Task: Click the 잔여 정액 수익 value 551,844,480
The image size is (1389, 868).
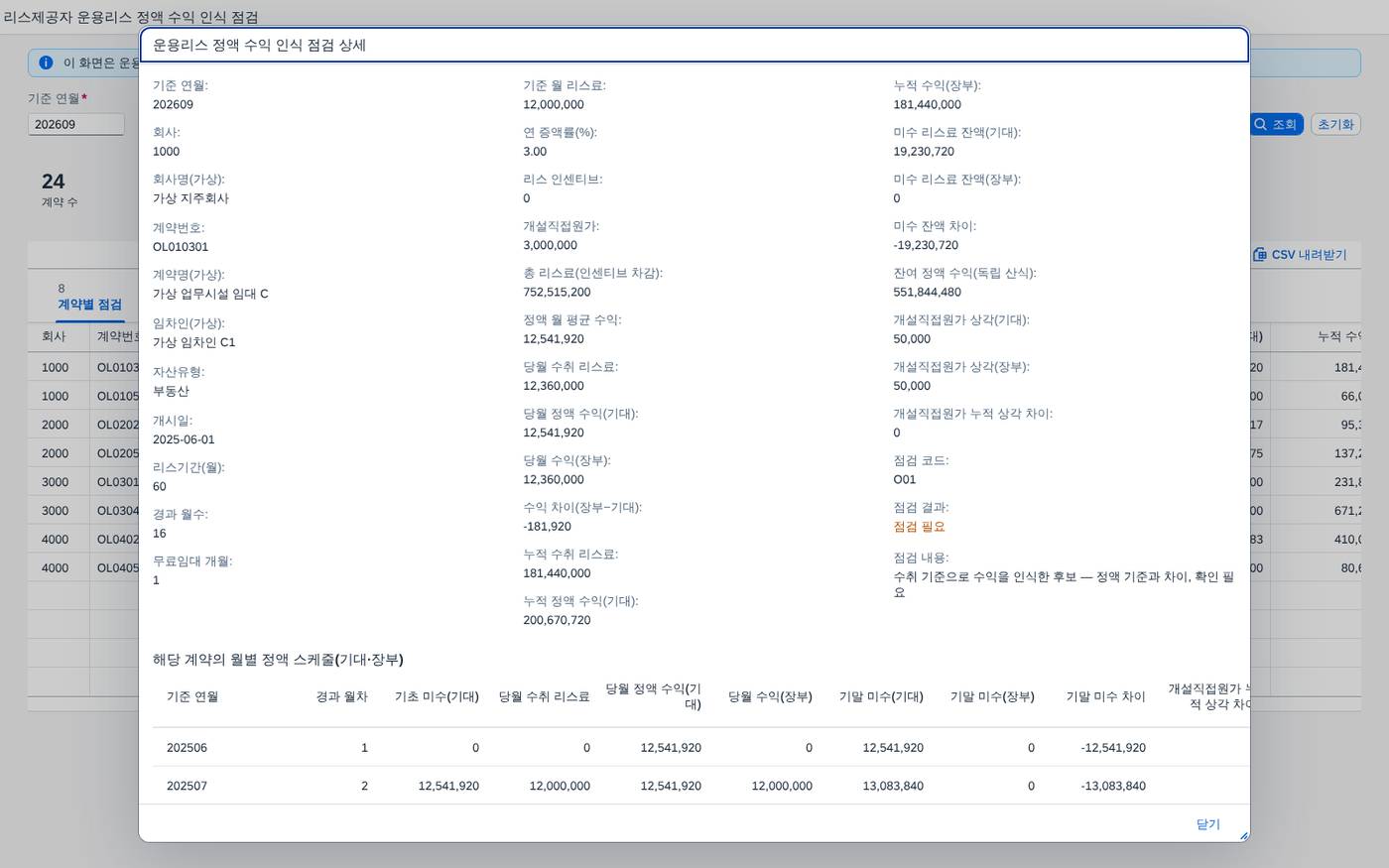Action: coord(927,292)
